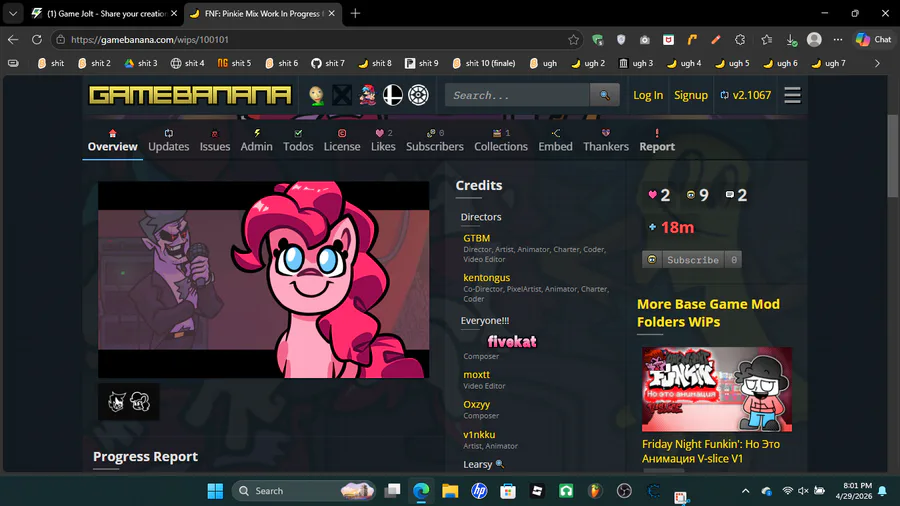Add this page to favorites star
Image resolution: width=900 pixels, height=506 pixels.
tap(573, 40)
